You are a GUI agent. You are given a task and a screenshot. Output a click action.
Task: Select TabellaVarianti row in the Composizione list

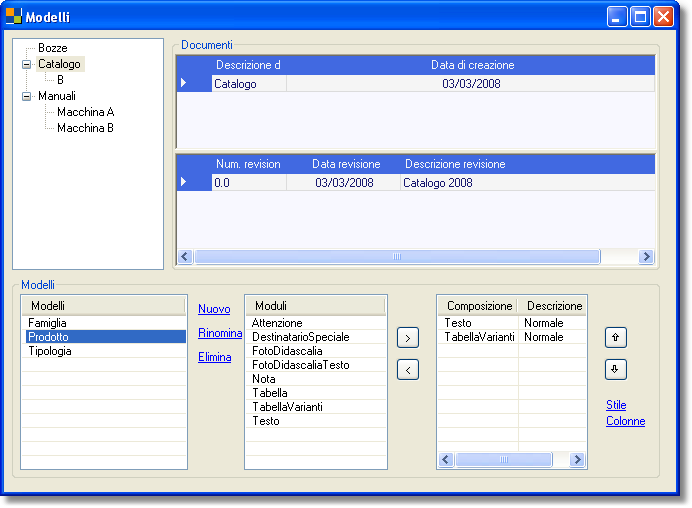tap(478, 337)
